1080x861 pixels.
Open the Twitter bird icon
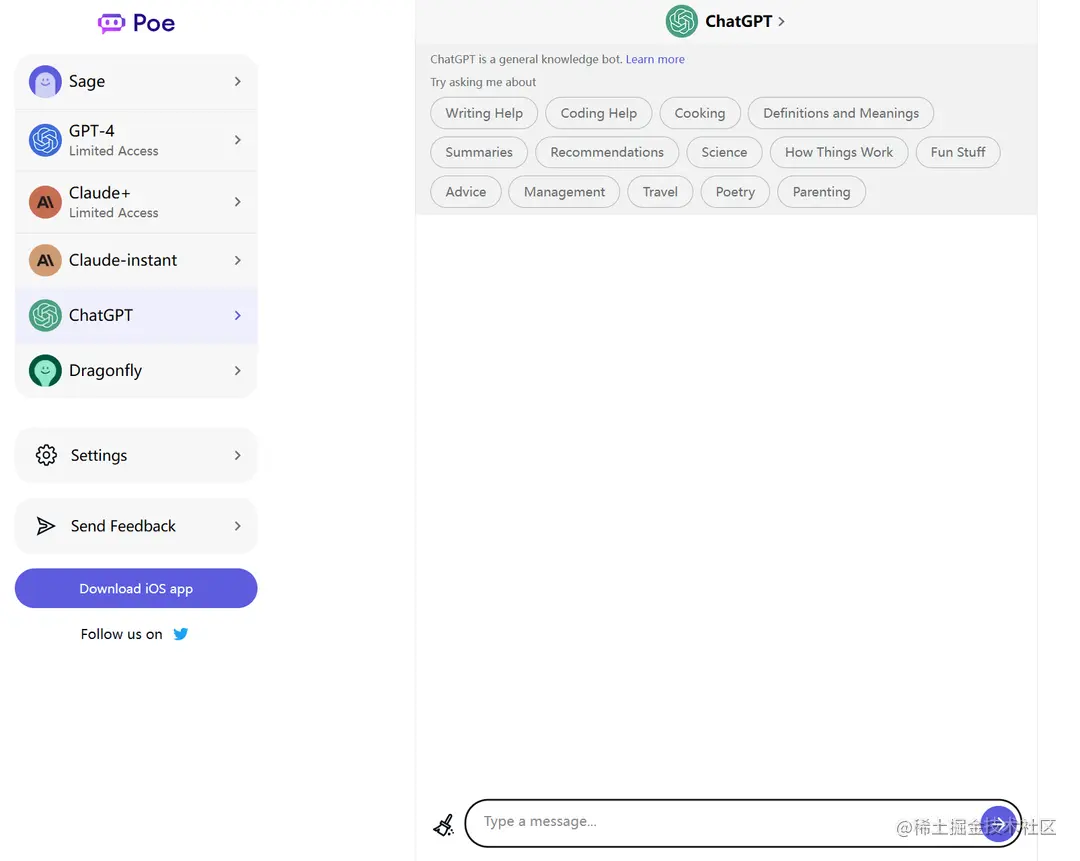click(x=180, y=634)
